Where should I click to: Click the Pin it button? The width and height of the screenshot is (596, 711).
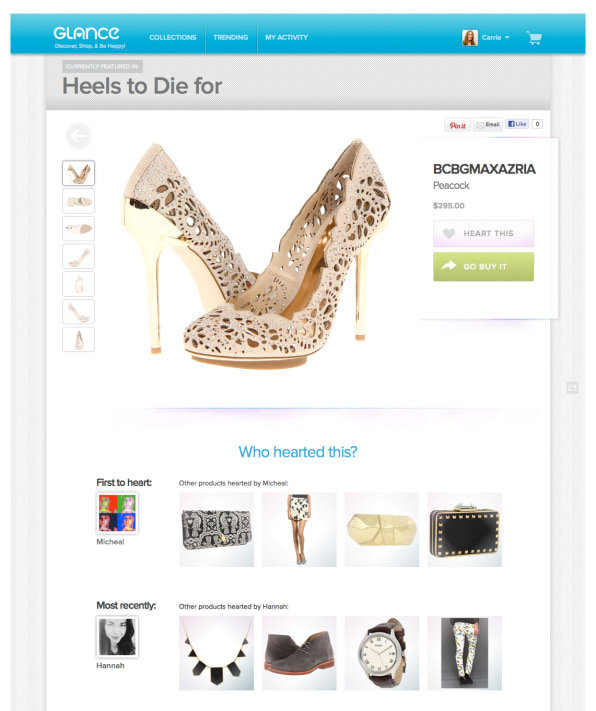(x=457, y=125)
